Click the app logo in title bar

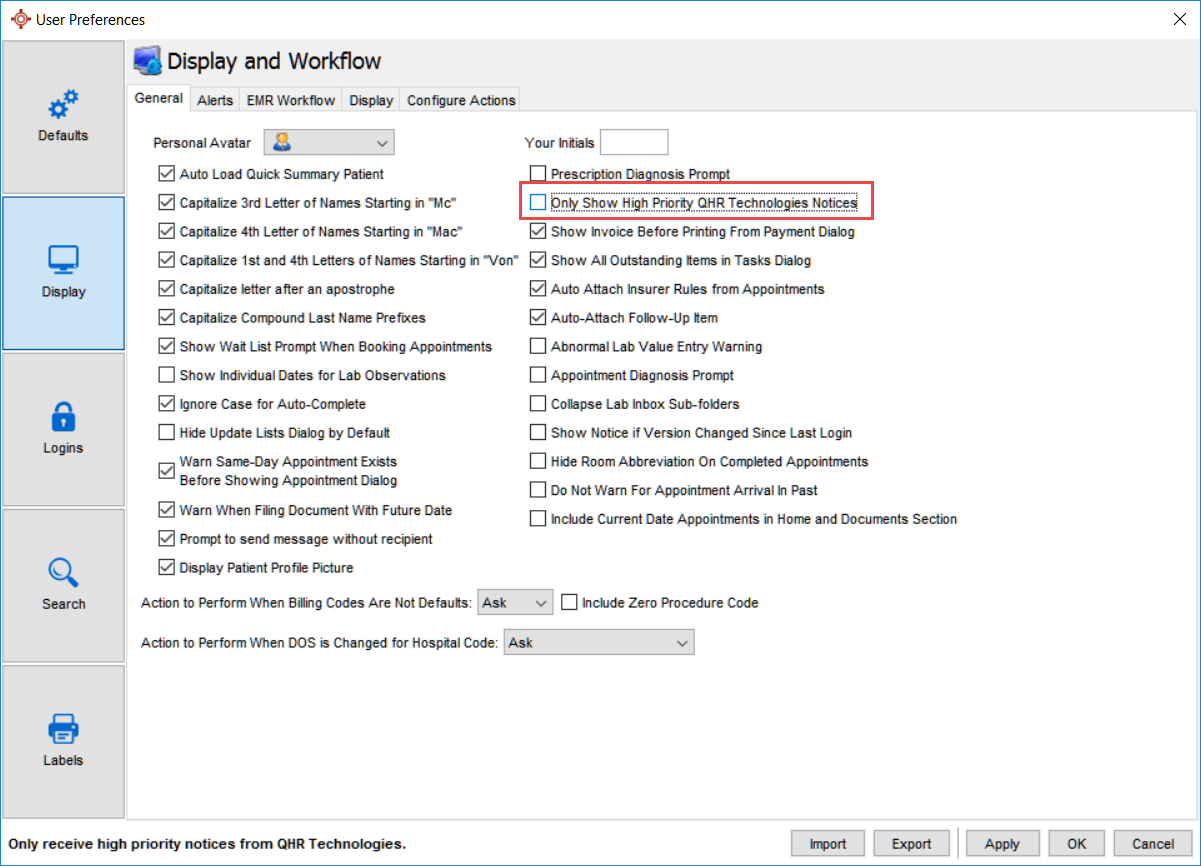19,19
